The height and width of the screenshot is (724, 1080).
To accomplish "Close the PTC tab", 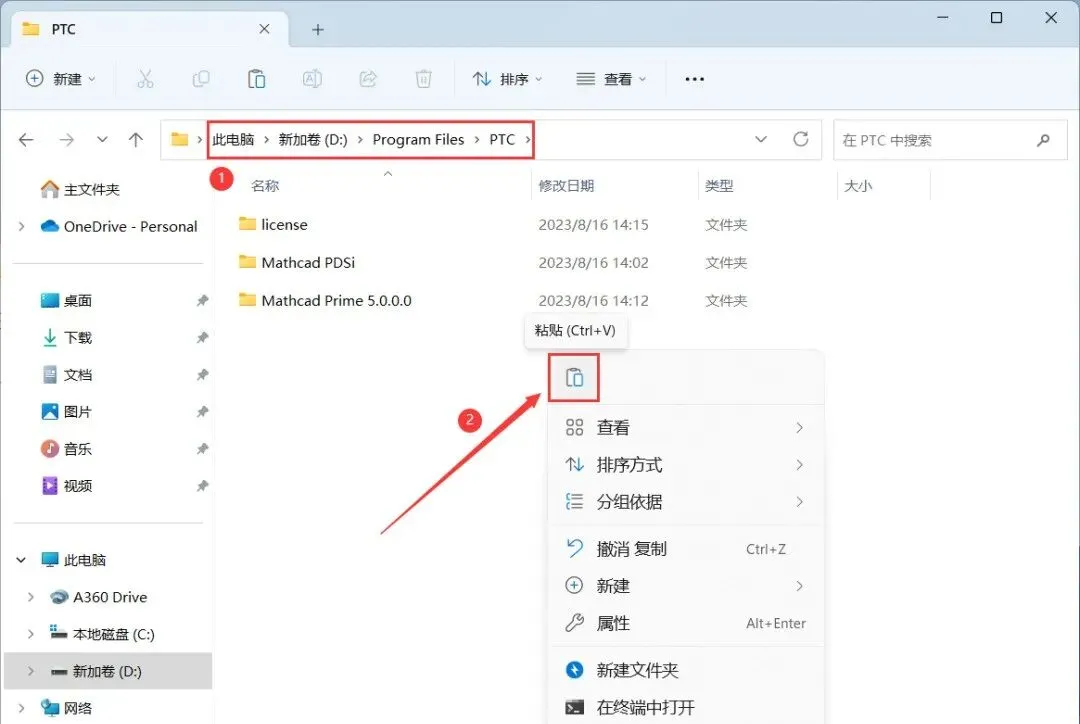I will [264, 29].
